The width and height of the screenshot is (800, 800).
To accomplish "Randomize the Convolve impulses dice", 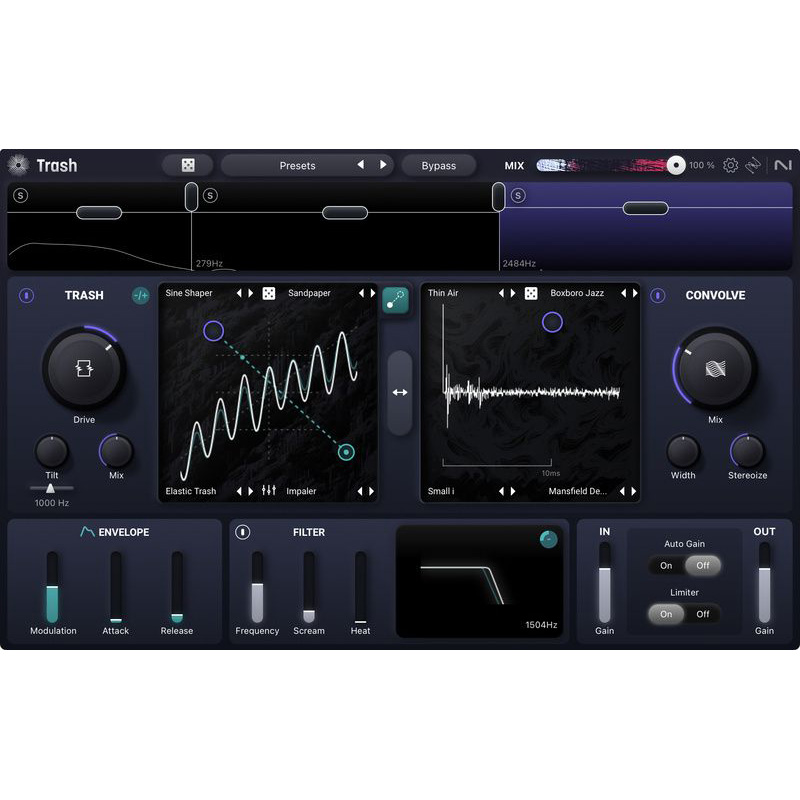I will click(531, 293).
